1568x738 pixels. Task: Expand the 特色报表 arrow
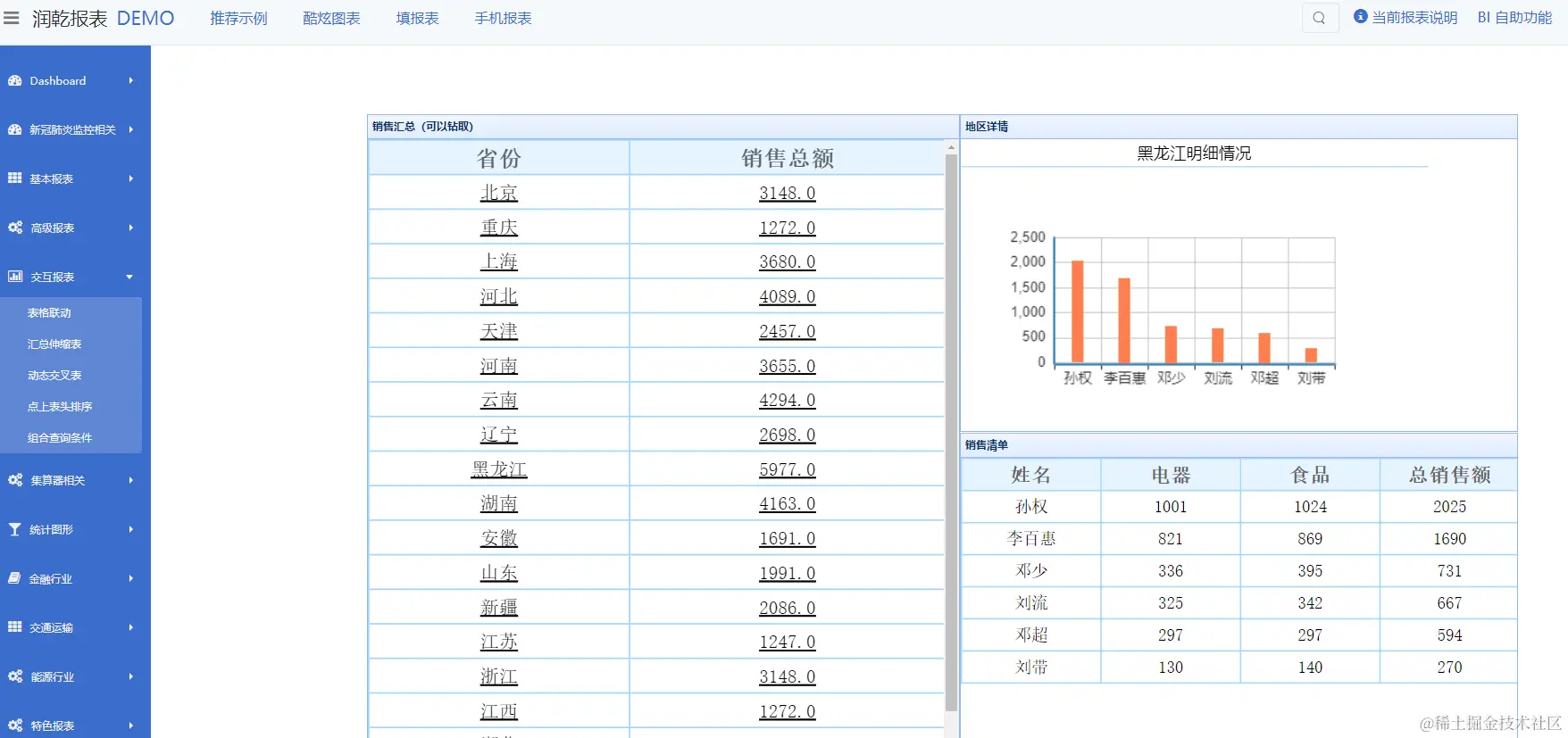click(x=130, y=726)
